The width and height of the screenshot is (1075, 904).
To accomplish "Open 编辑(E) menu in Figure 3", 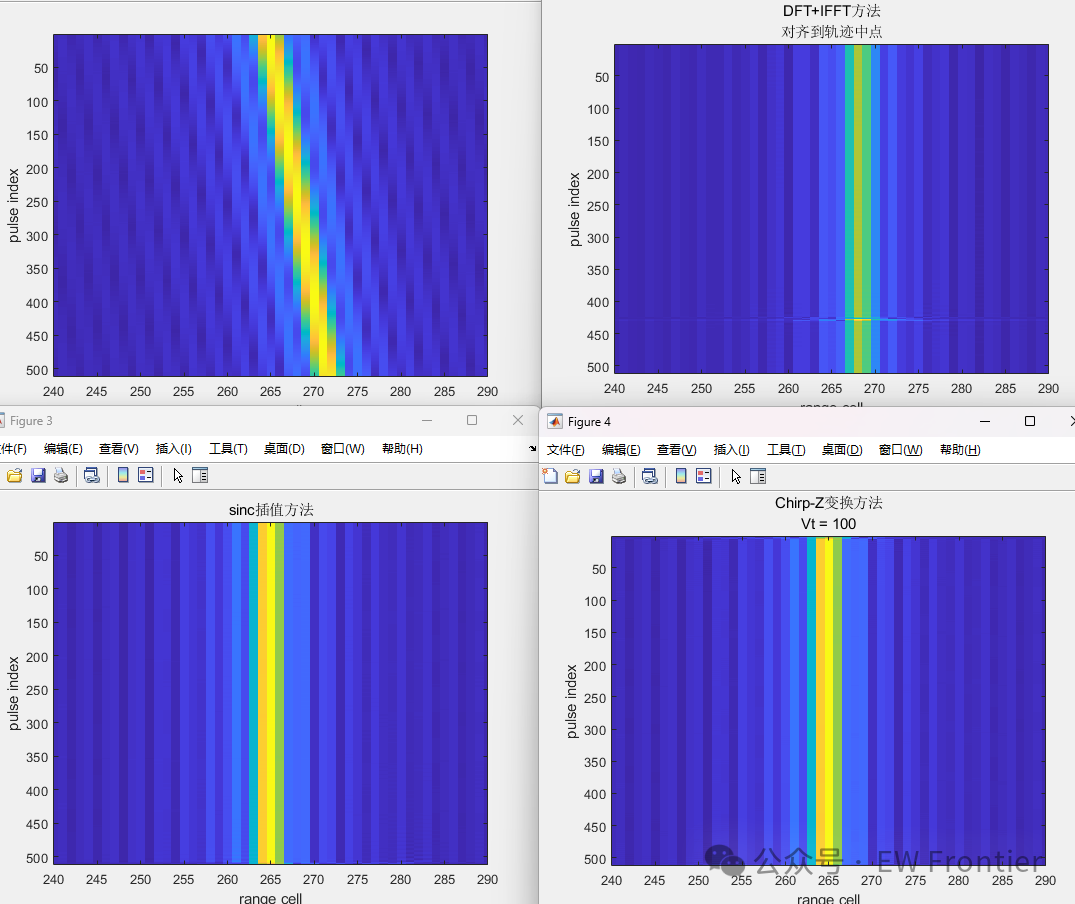I will coord(63,449).
